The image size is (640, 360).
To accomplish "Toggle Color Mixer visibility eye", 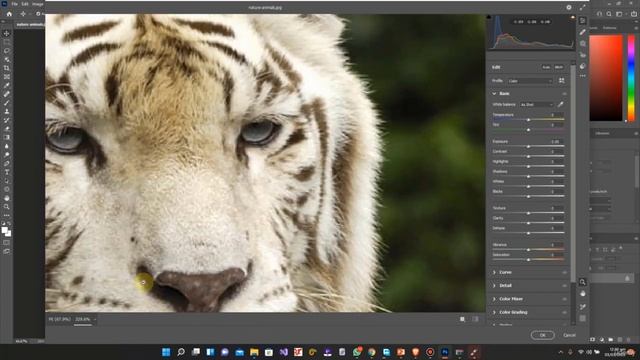I will [564, 299].
